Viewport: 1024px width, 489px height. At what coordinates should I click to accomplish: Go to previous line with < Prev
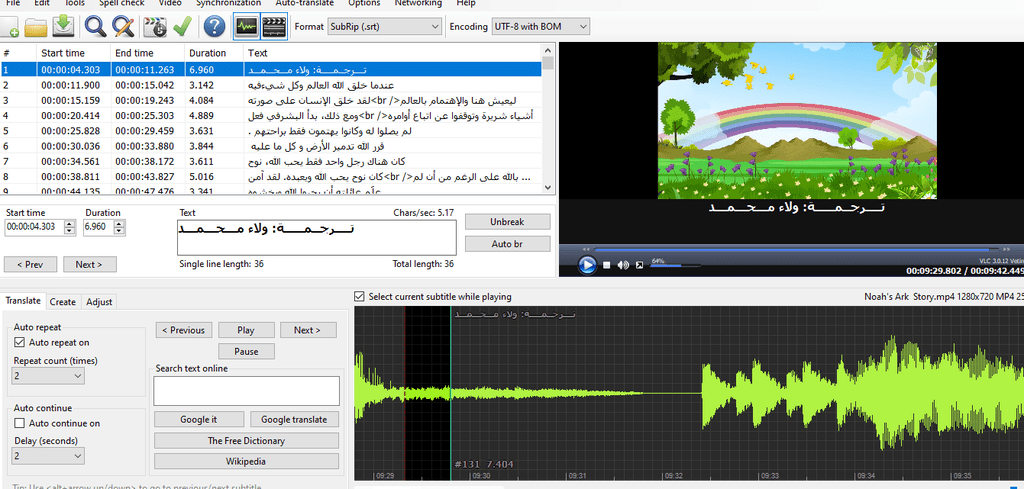click(x=30, y=264)
